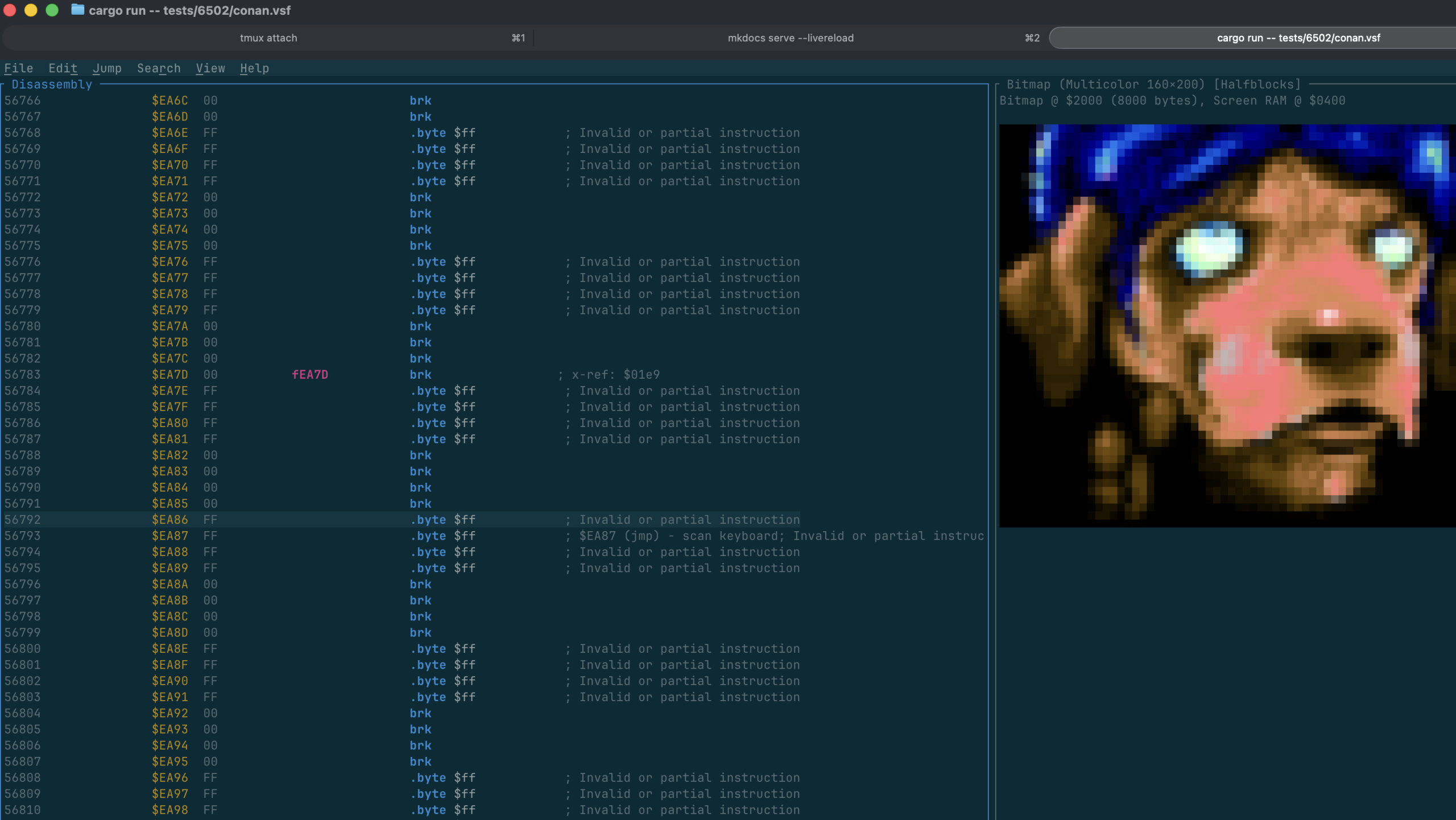Open the Help menu
Screen dimensions: 1456x820
pos(254,68)
